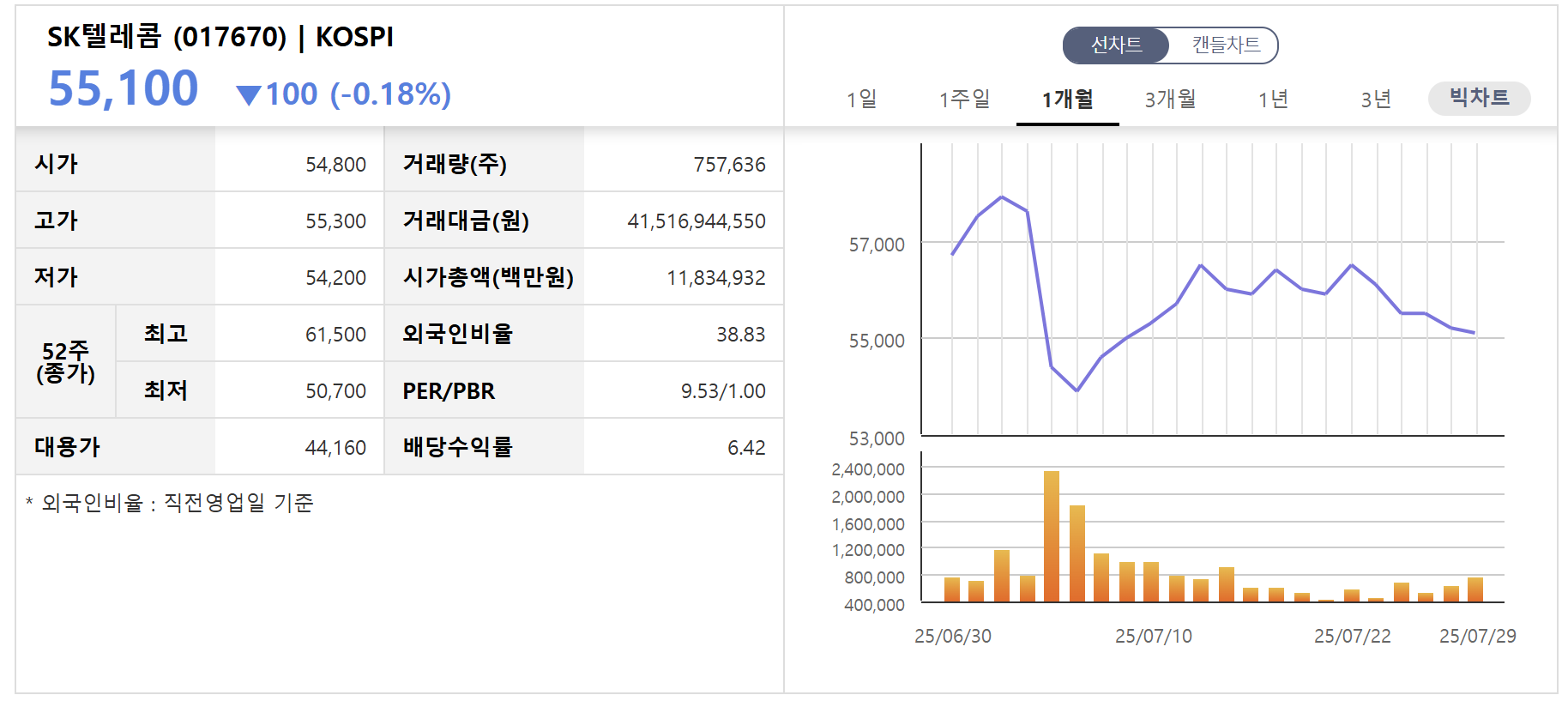Click the 최고 label cell
This screenshot has height=701, width=1568.
point(166,333)
